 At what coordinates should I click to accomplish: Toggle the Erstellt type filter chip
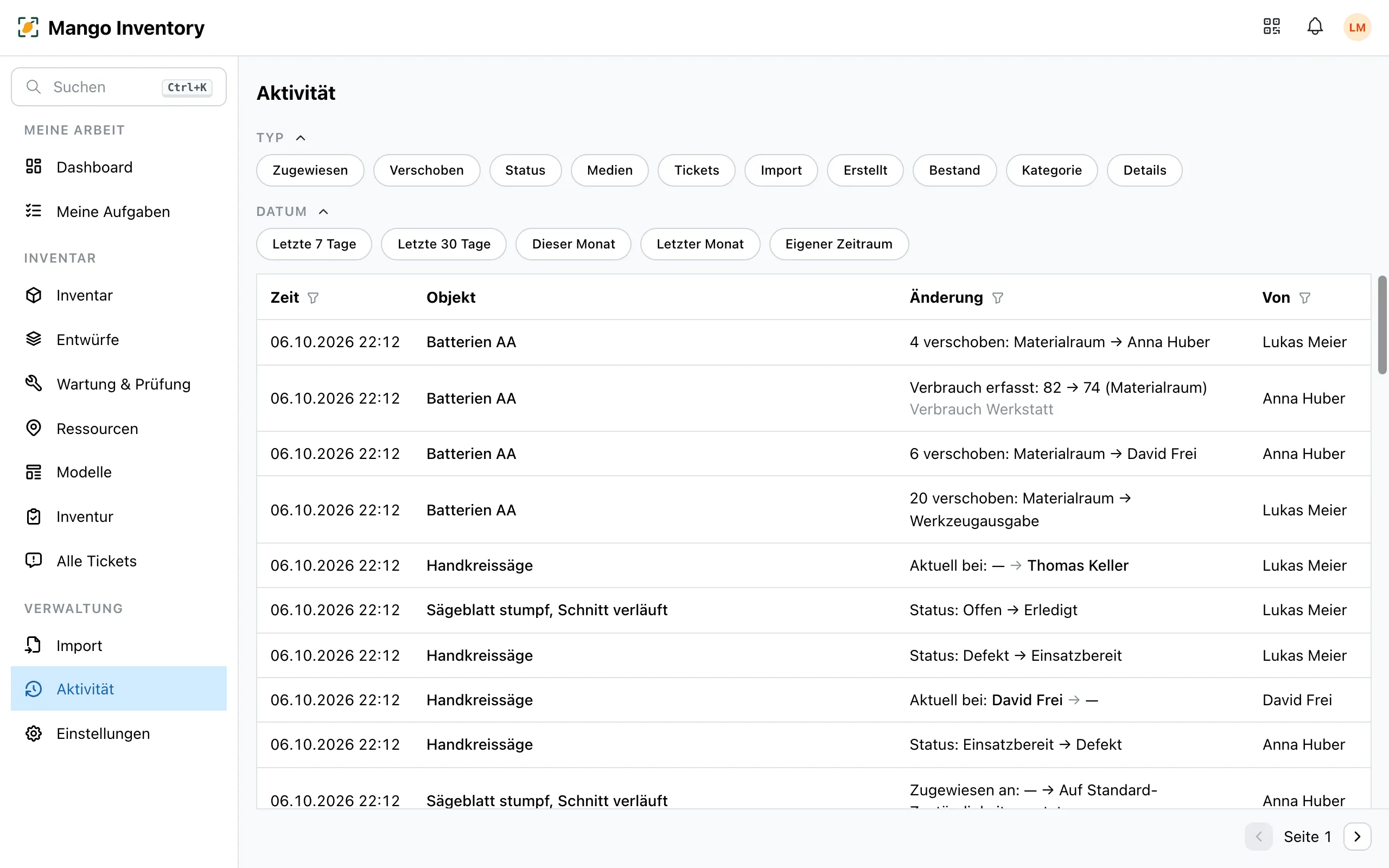click(x=865, y=170)
